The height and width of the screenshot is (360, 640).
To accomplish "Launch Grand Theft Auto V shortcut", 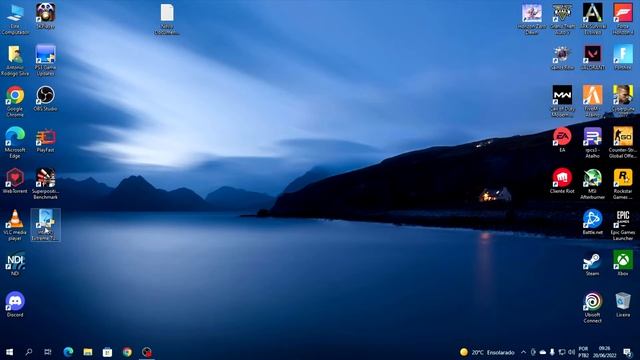I will 562,19.
